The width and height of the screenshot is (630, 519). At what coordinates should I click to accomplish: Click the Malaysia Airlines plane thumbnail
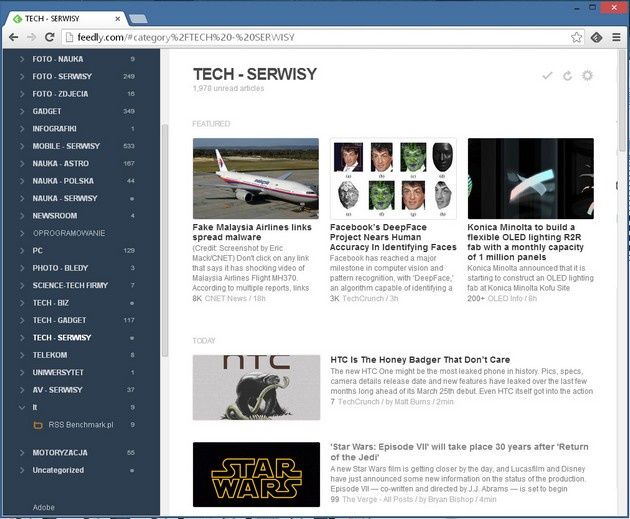pyautogui.click(x=256, y=178)
